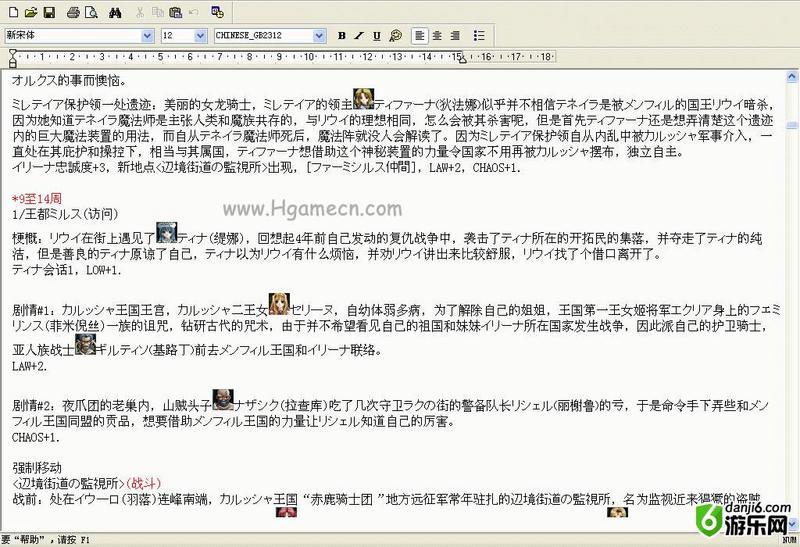Click the Find binoculars icon
Viewport: 800px width, 547px height.
tap(115, 13)
